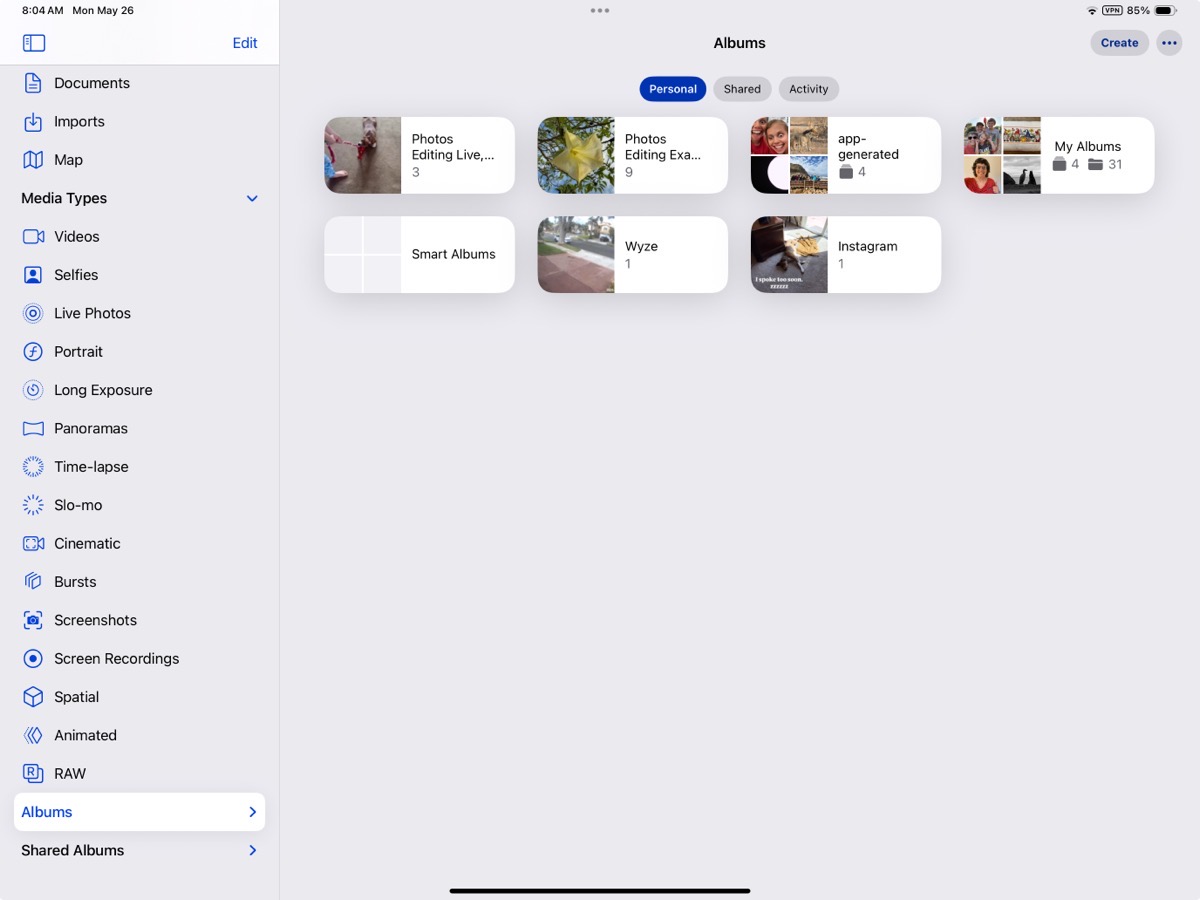
Task: Open the RAW media type
Action: 69,773
